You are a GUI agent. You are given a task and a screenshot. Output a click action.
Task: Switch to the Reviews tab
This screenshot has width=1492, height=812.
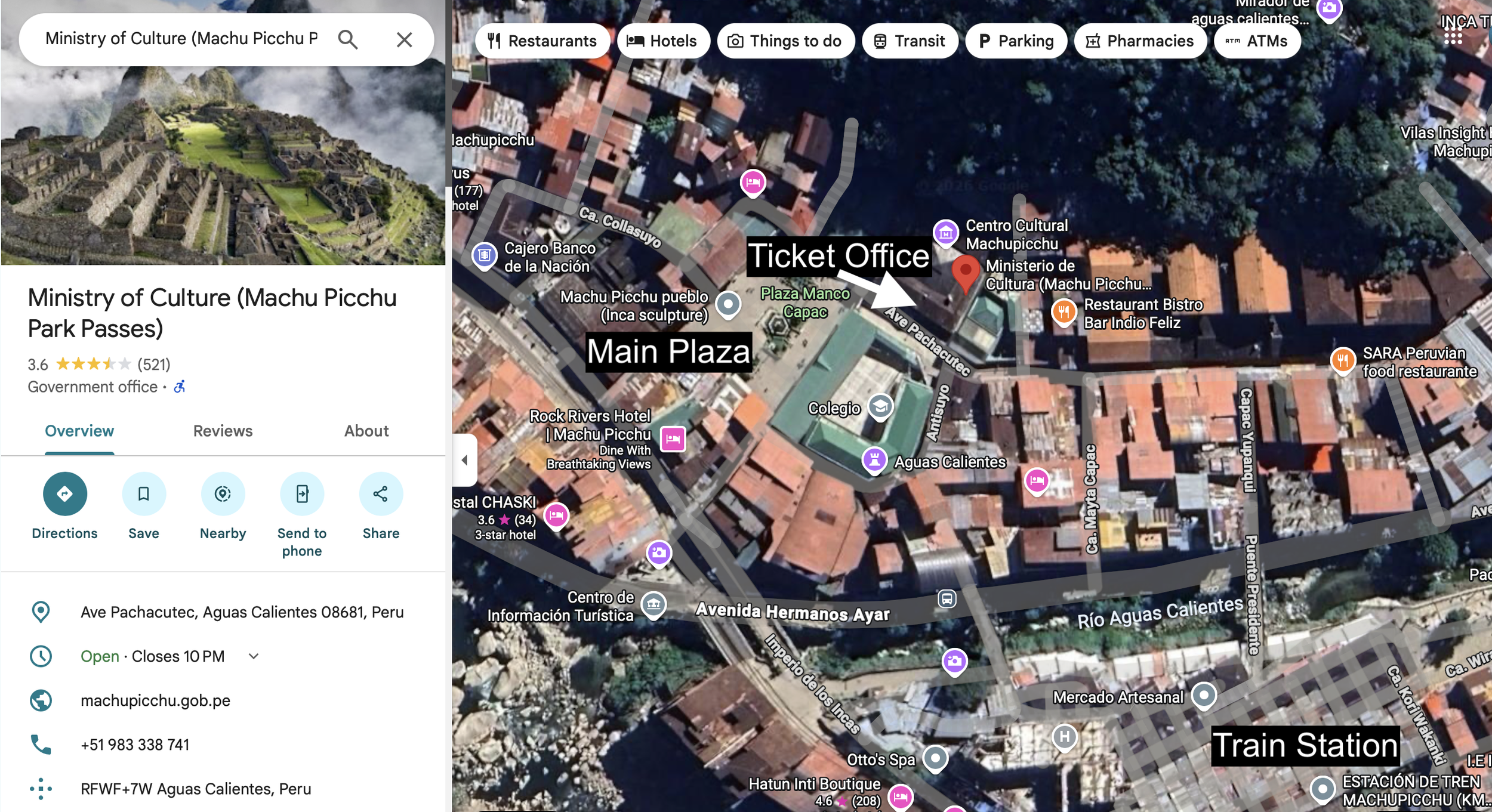point(223,431)
